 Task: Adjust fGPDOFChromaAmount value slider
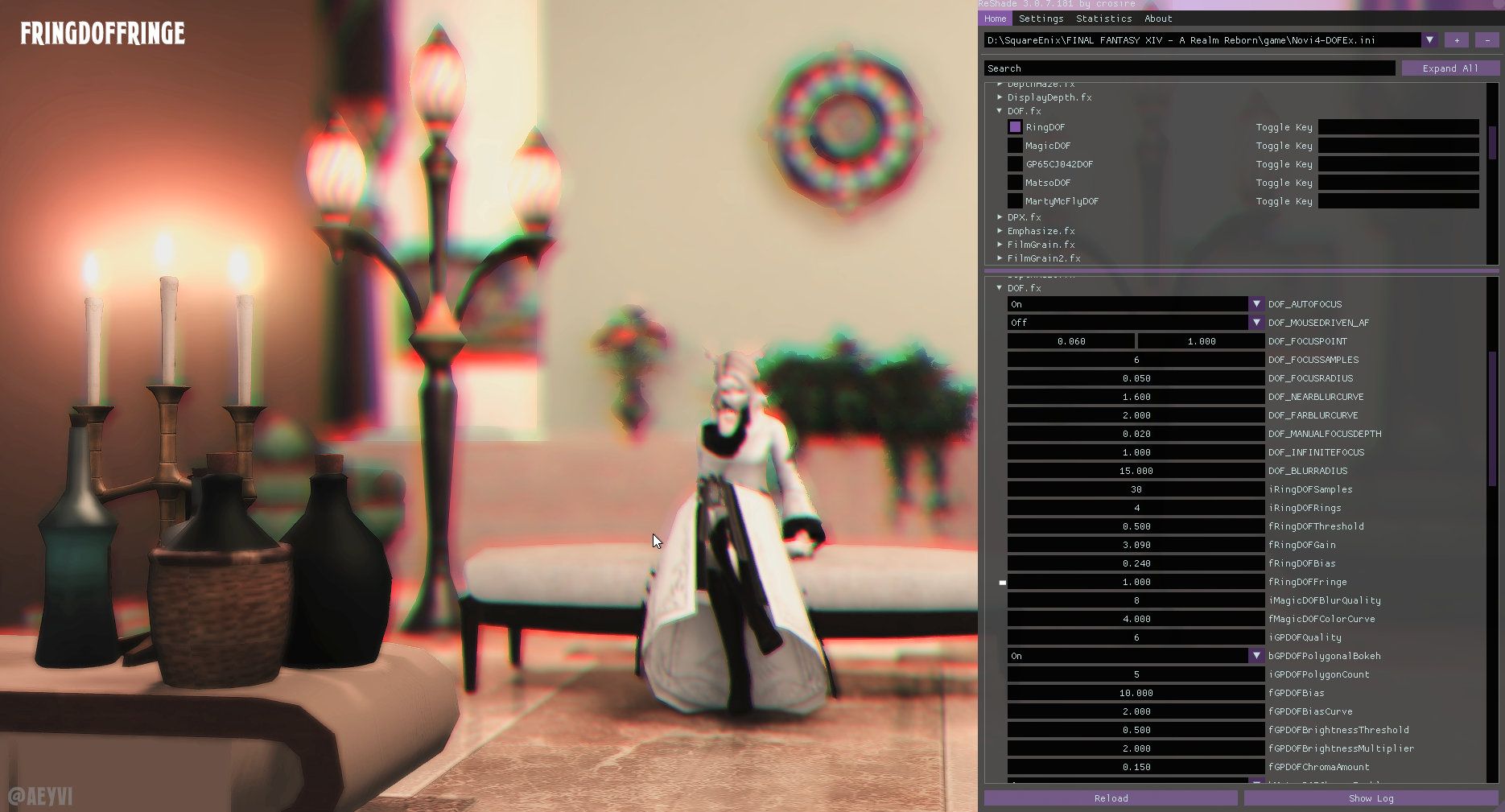pyautogui.click(x=1136, y=767)
